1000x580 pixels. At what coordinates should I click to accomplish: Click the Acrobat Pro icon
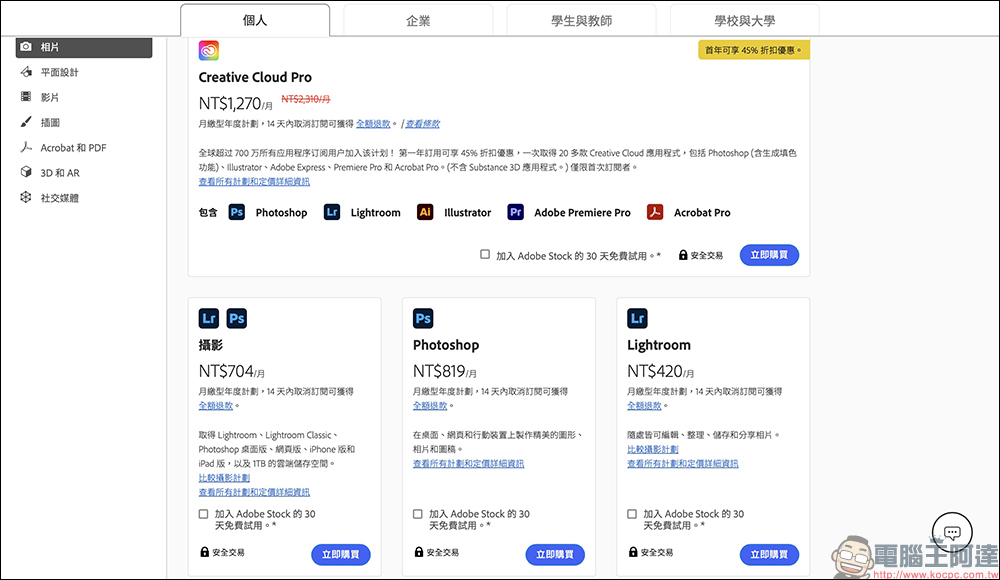coord(655,212)
